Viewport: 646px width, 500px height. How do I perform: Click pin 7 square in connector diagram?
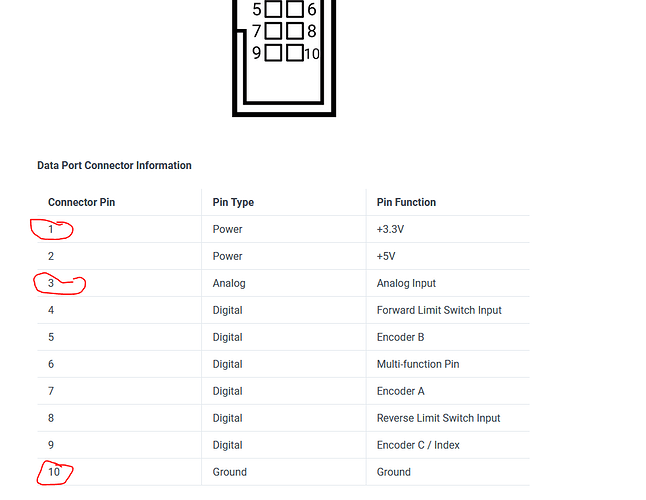(x=273, y=31)
